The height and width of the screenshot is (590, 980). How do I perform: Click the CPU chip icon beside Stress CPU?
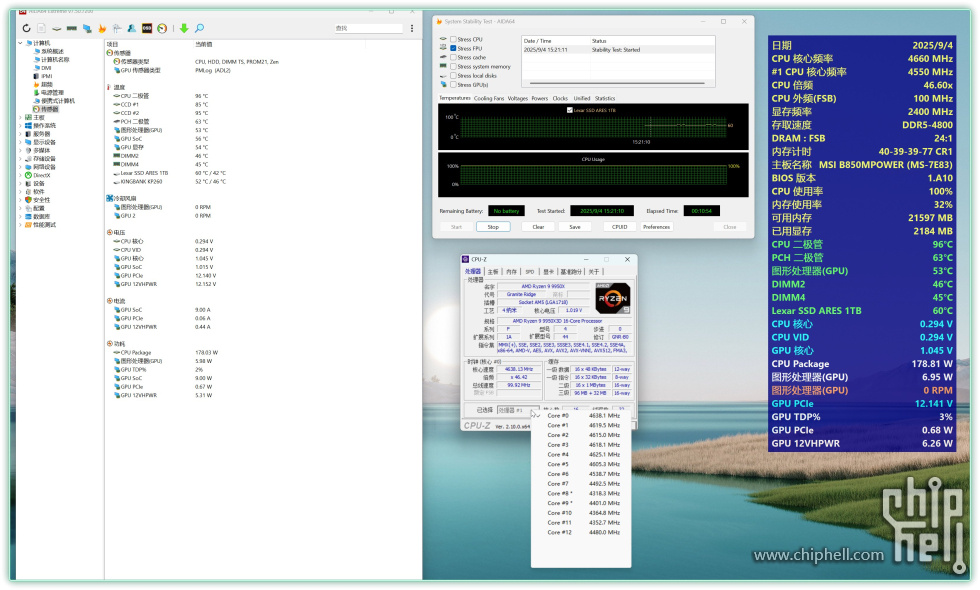pos(443,39)
